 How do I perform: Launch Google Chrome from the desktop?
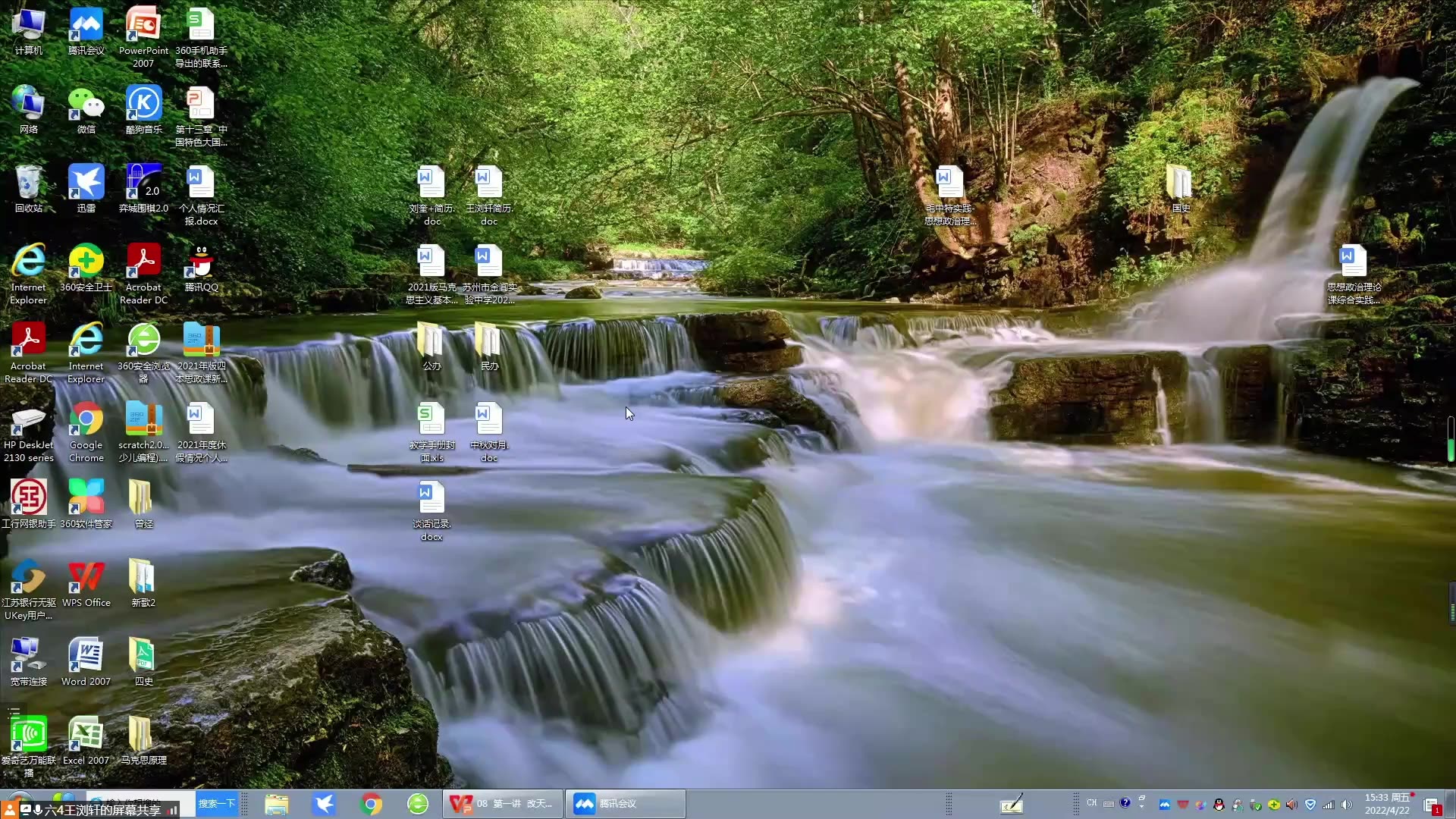click(x=86, y=432)
